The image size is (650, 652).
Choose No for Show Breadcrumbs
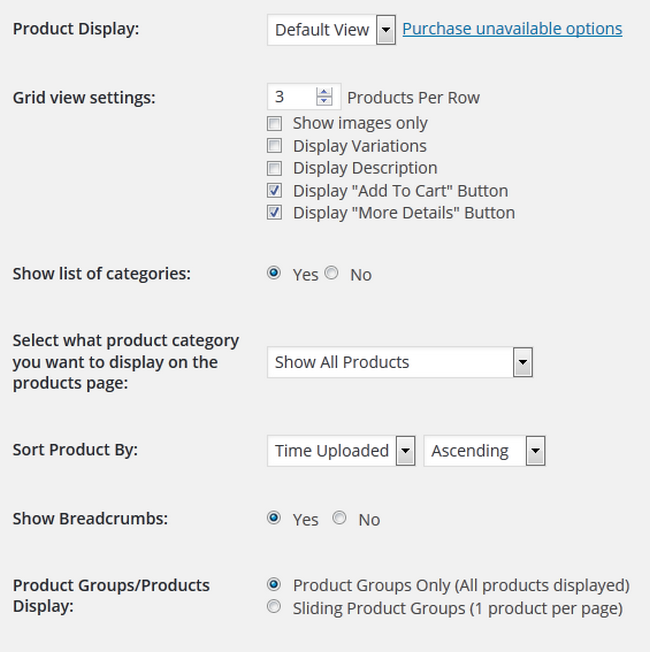(x=339, y=518)
